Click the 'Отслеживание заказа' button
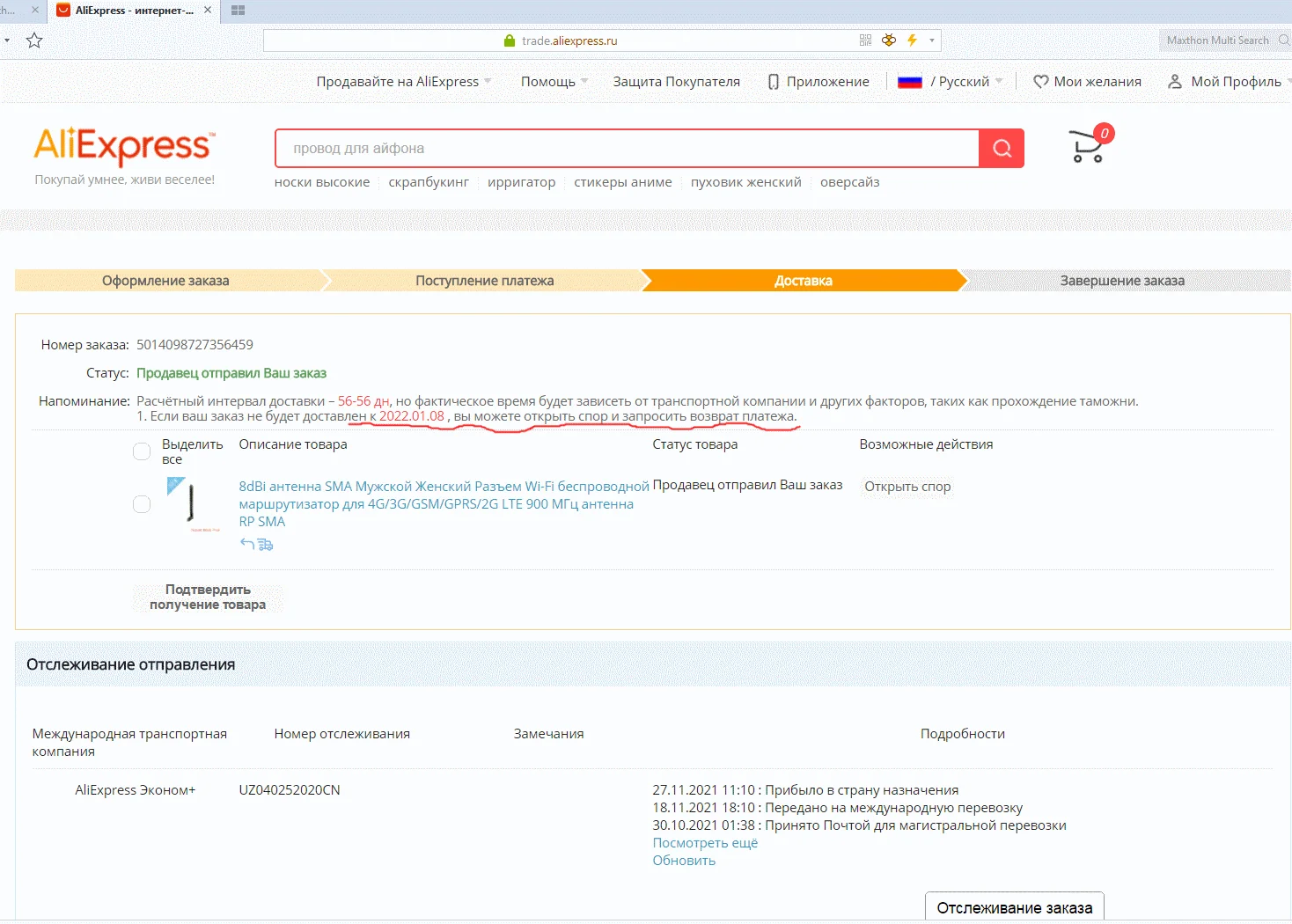The width and height of the screenshot is (1292, 924). pos(1015,907)
